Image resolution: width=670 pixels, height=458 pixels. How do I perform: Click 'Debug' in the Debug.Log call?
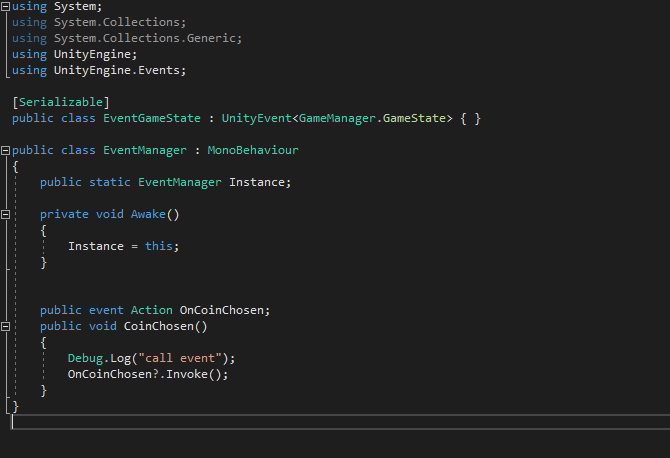[85, 358]
